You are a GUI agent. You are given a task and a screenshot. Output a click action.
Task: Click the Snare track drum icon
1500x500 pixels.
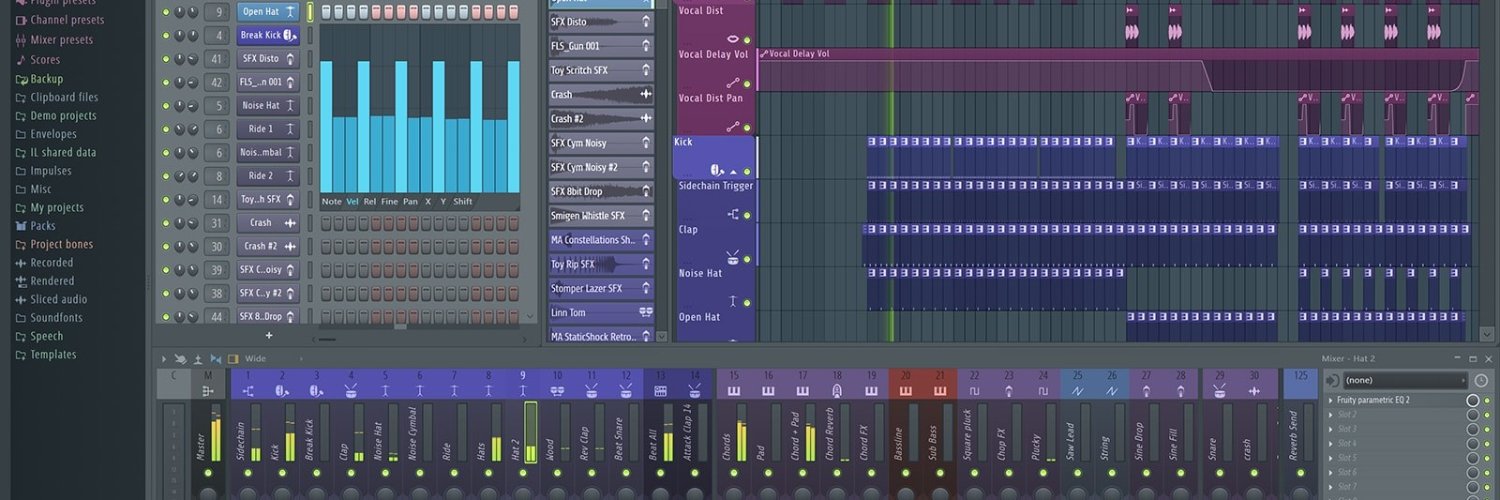tap(1219, 390)
